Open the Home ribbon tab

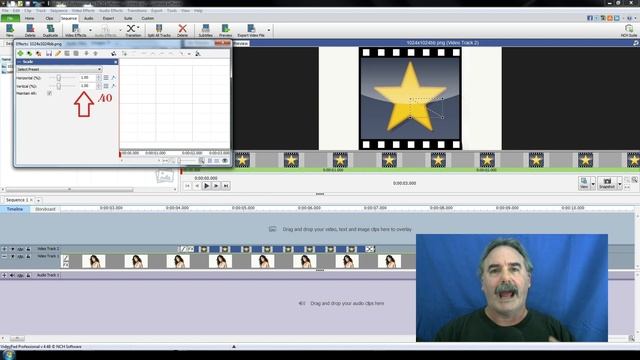coord(29,18)
